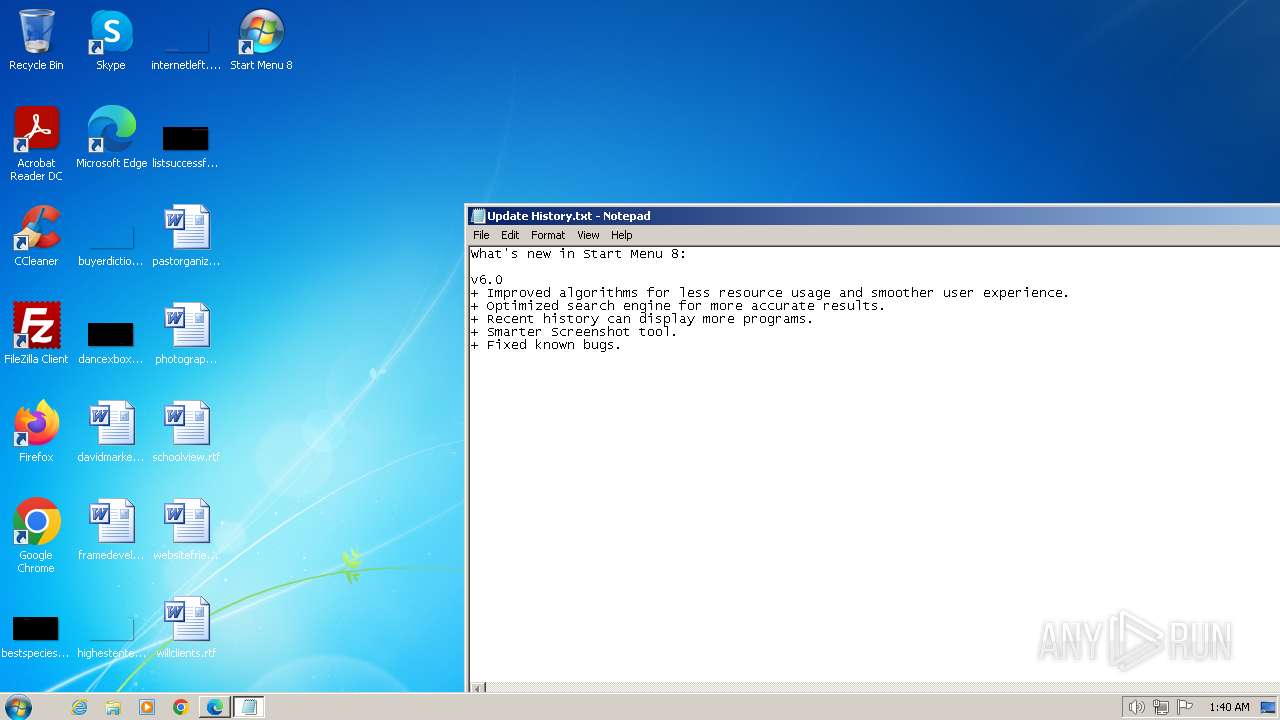
Task: Select the framedevel Word document
Action: [111, 530]
